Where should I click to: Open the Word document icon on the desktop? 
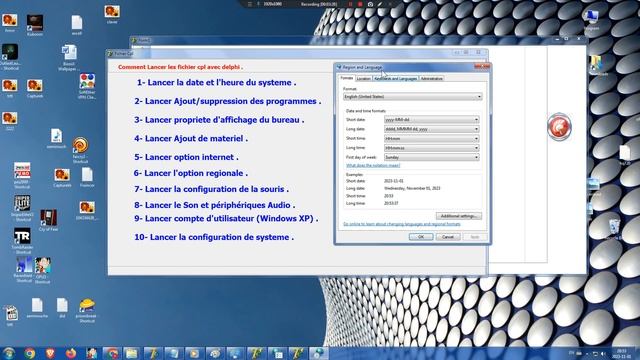69,58
